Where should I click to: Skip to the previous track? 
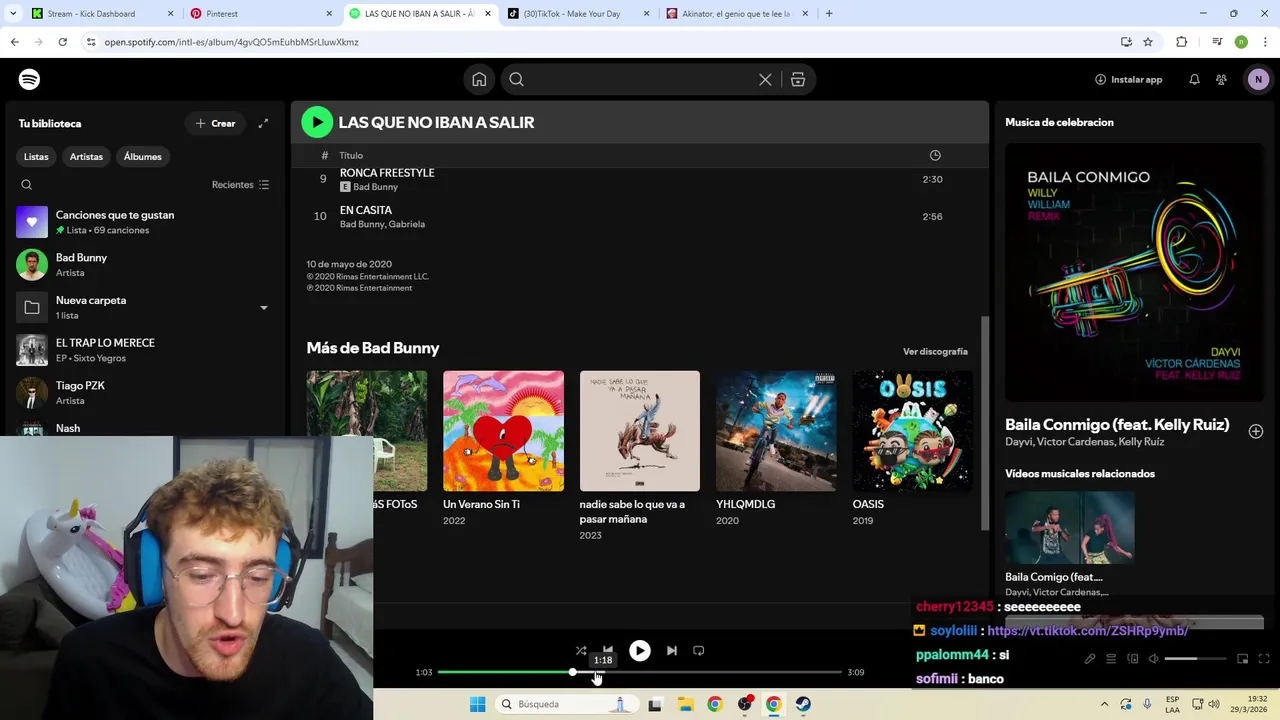607,650
